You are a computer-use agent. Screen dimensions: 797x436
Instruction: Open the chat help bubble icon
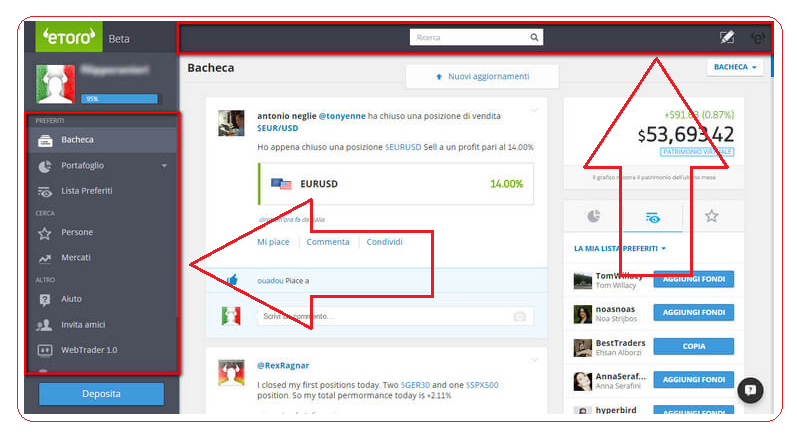(x=750, y=390)
